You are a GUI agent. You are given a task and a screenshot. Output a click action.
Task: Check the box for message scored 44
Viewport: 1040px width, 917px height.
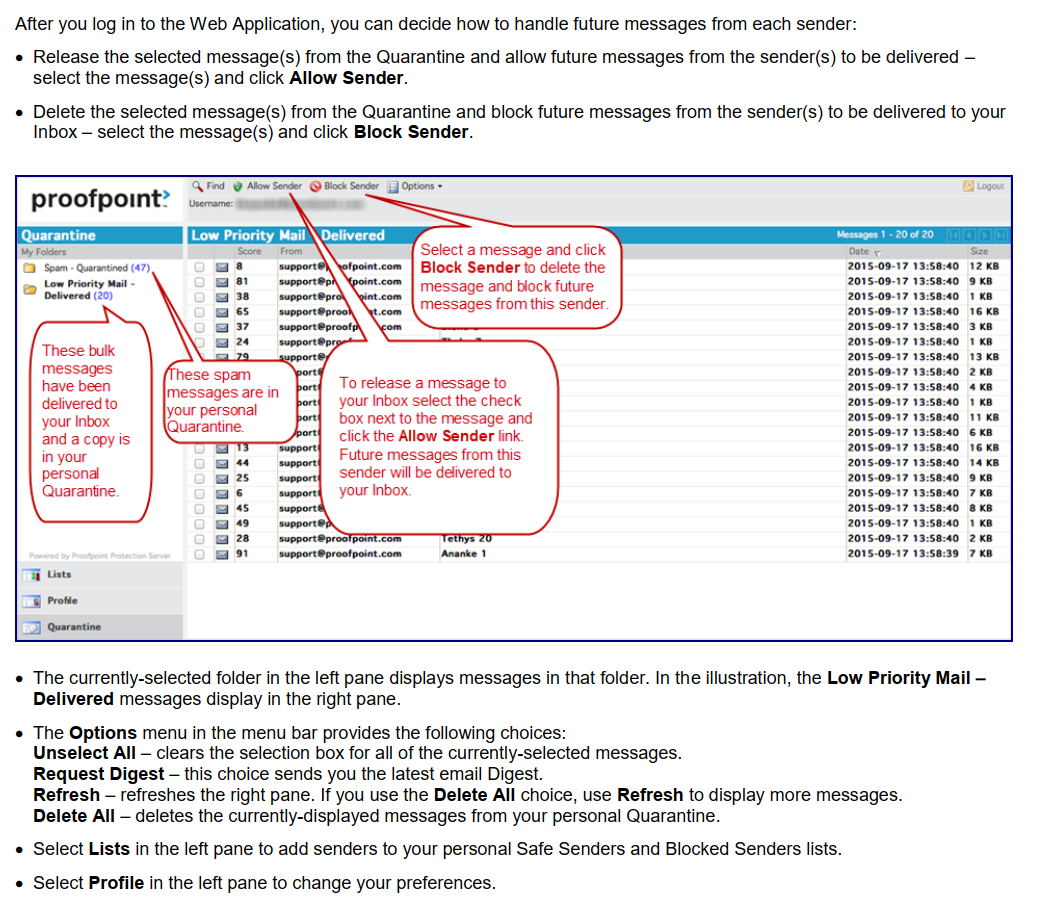[200, 463]
